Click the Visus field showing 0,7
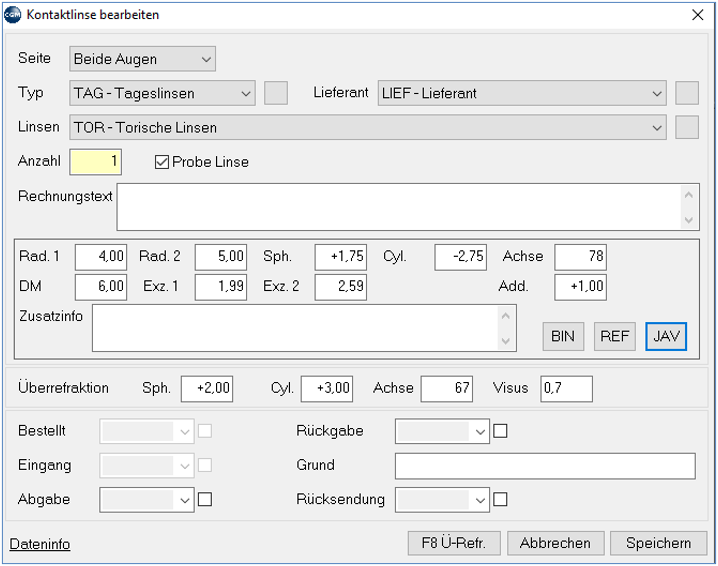Screen dimensions: 718x566 tap(566, 389)
